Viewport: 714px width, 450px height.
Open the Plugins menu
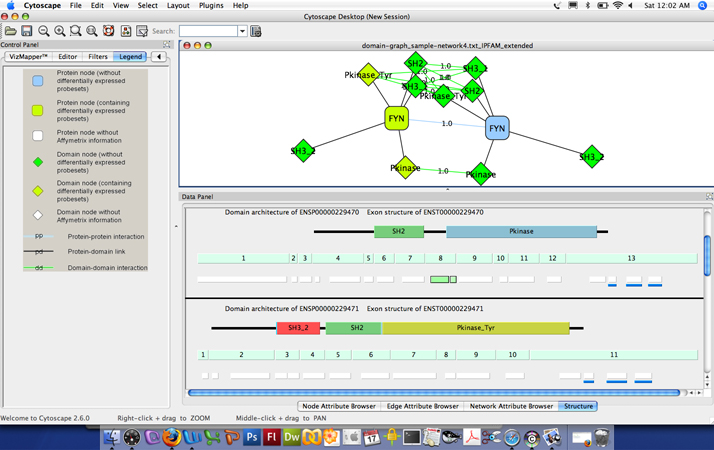[x=211, y=6]
